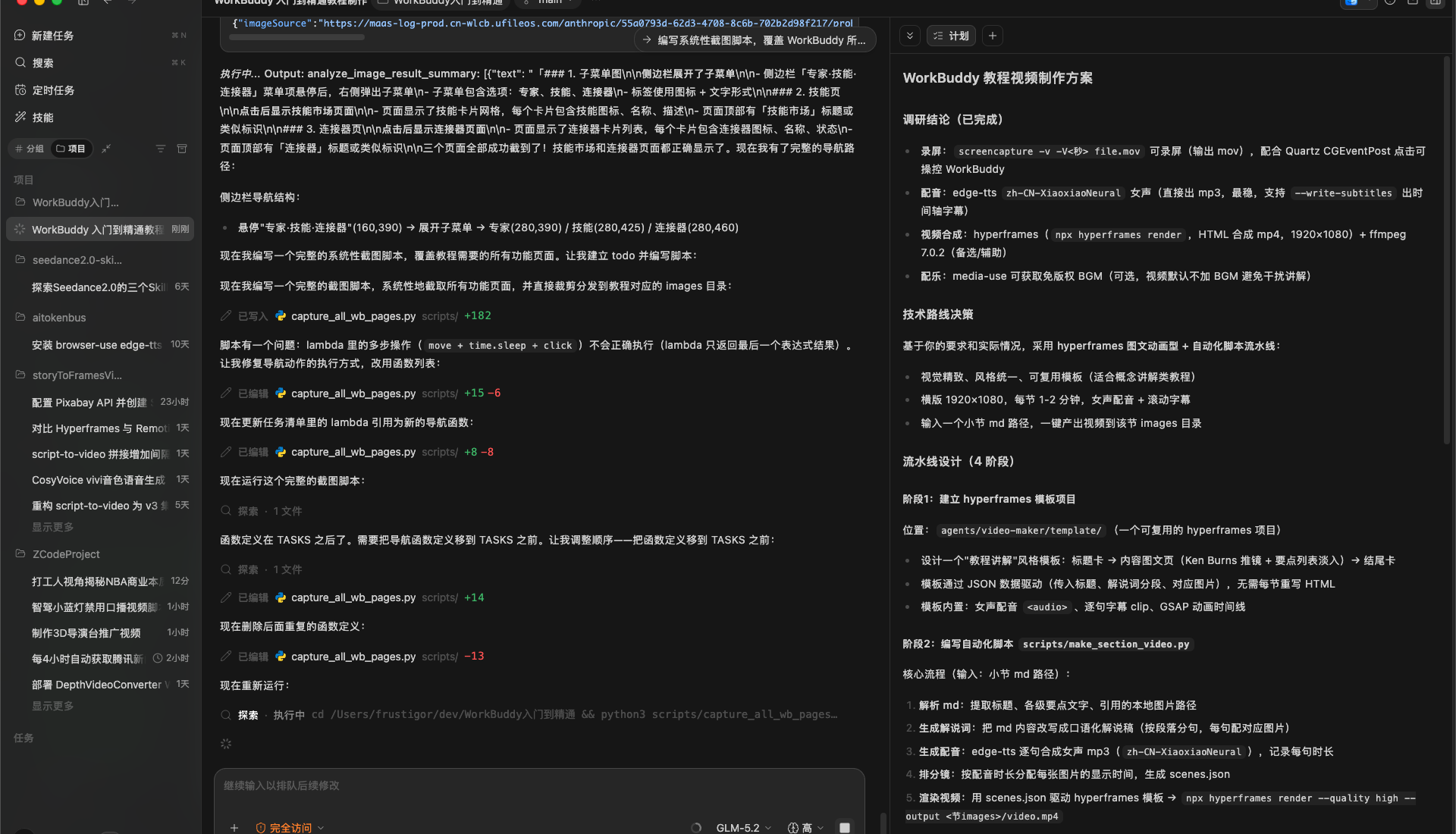The width and height of the screenshot is (1456, 834).
Task: Open task 智驾小蓝灯禁用口播视频
Action: (100, 607)
